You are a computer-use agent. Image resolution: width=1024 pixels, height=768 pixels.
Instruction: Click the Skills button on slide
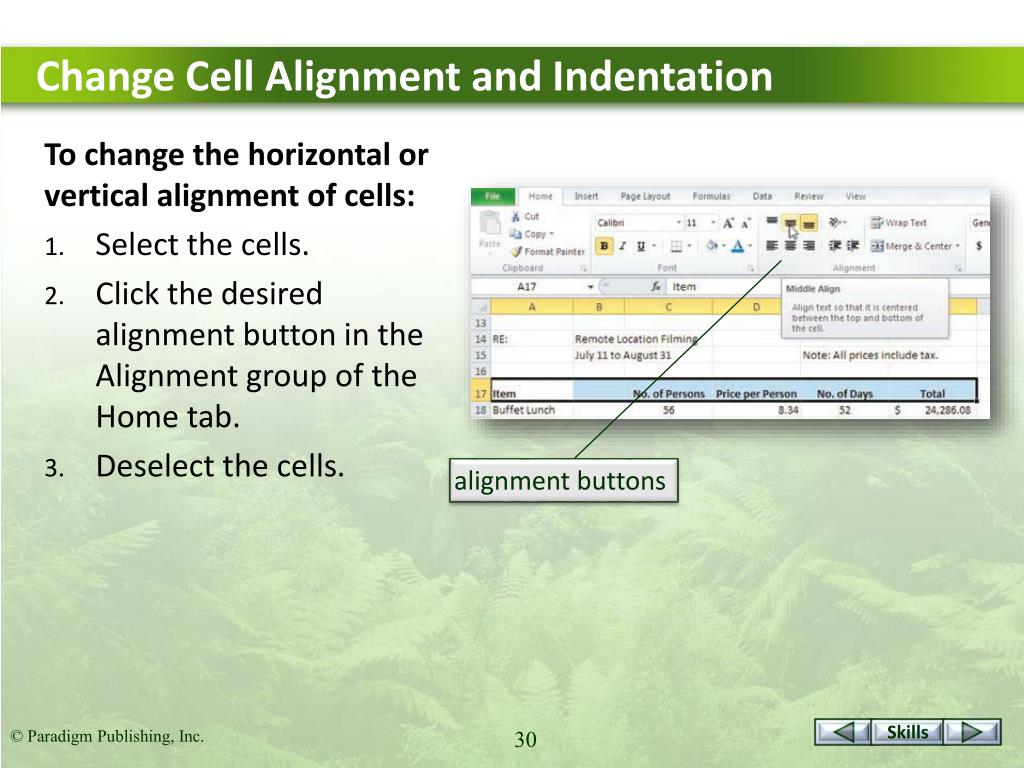pos(907,732)
